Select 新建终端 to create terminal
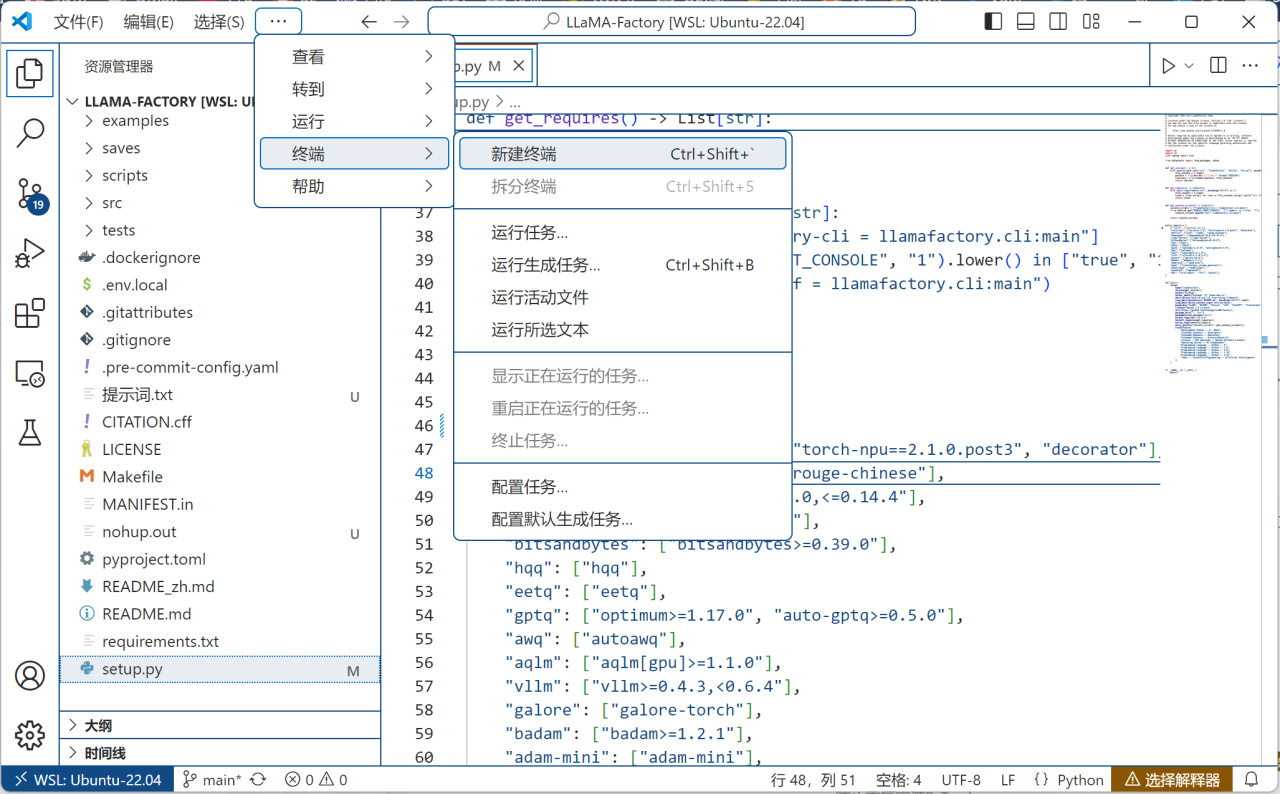Screen dimensions: 1280x794 pyautogui.click(x=623, y=154)
